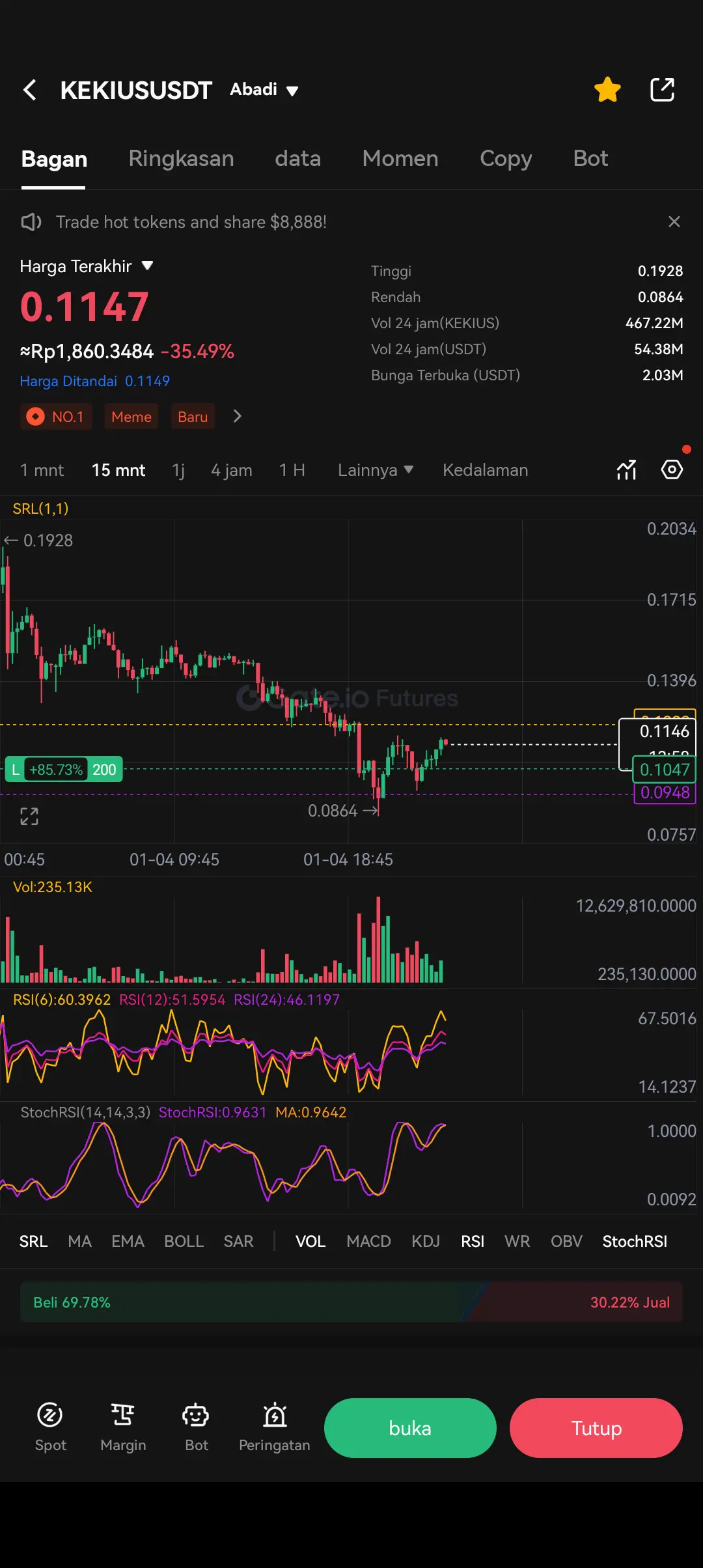Open the chart indicators icon
This screenshot has height=1568, width=703.
point(626,469)
